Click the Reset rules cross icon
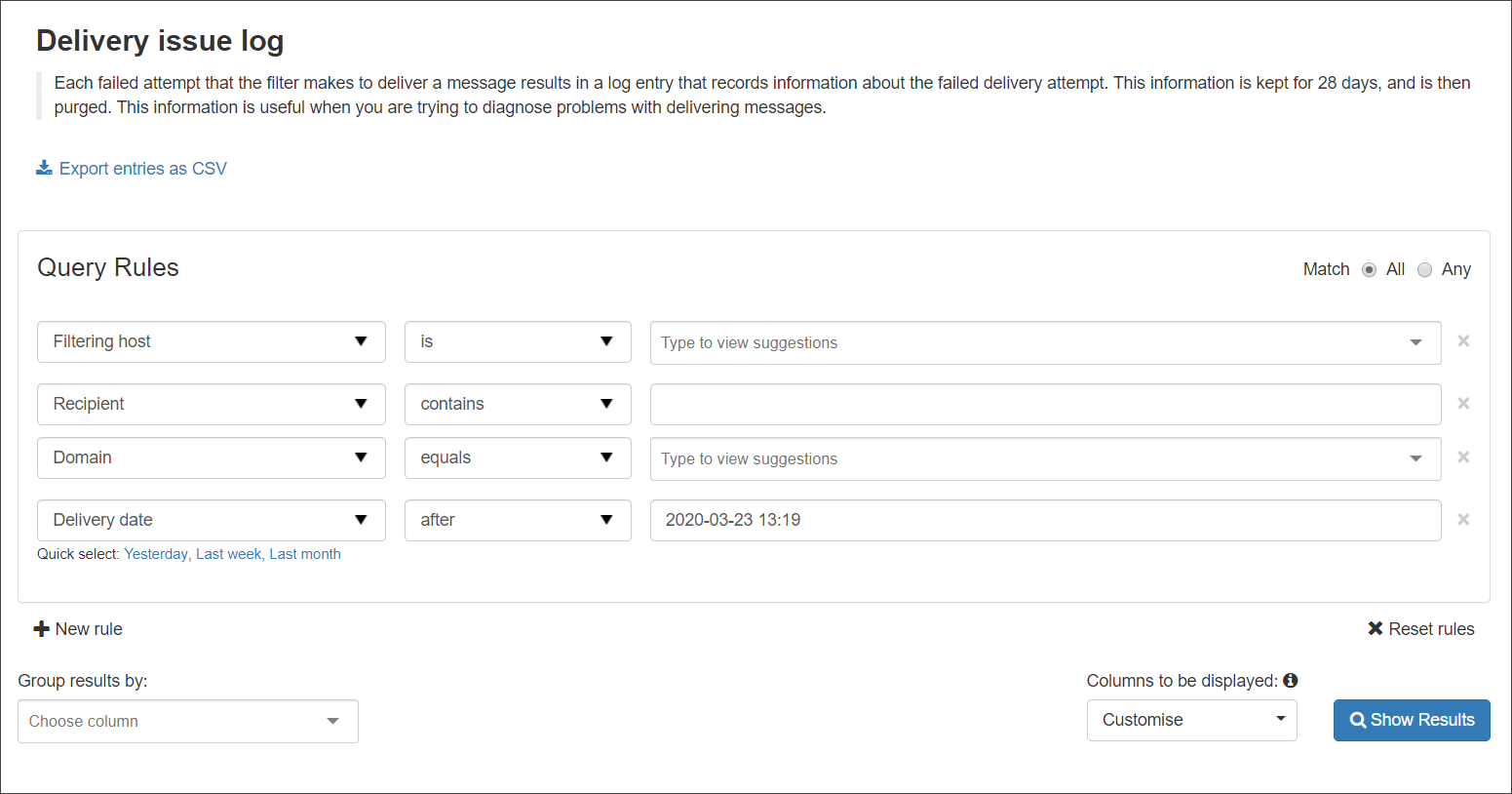 point(1376,629)
